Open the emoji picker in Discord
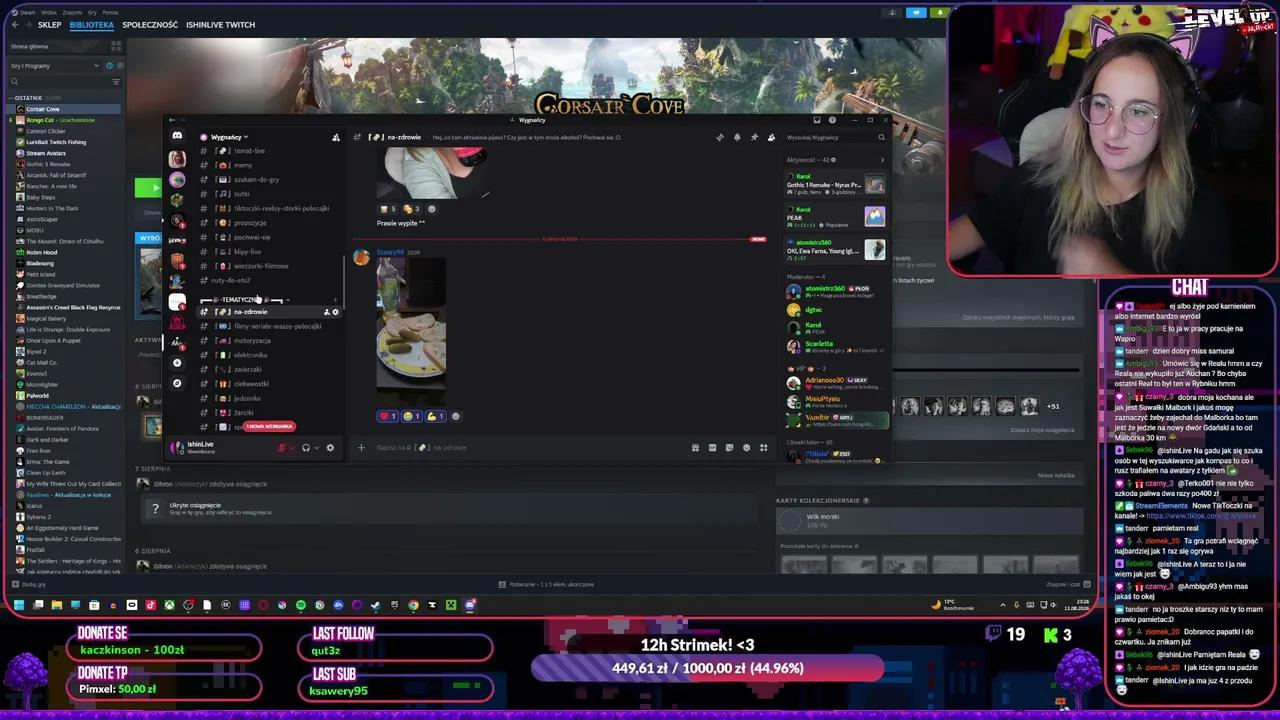1280x720 pixels. tap(746, 448)
